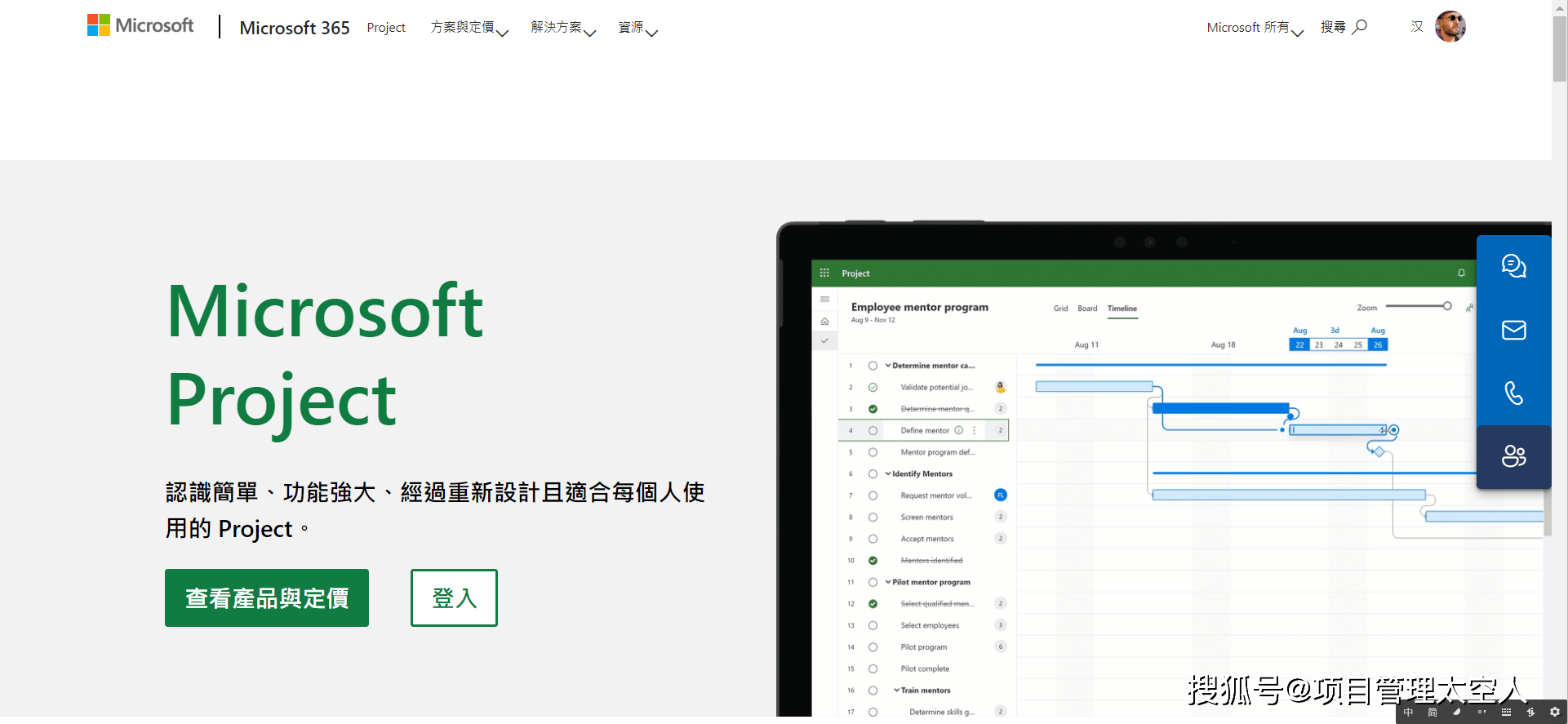
Task: Collapse Determine mentor ca... task group
Action: click(888, 366)
